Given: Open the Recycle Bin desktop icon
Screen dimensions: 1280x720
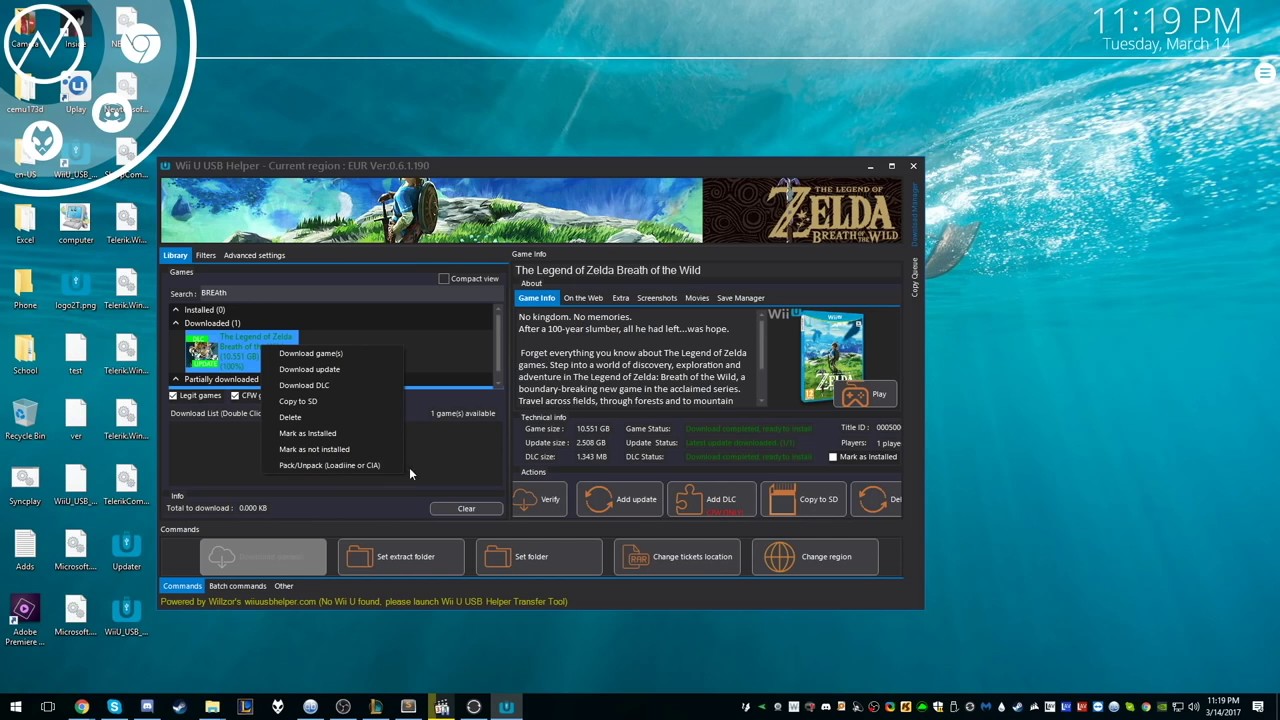Looking at the screenshot, I should tap(25, 420).
